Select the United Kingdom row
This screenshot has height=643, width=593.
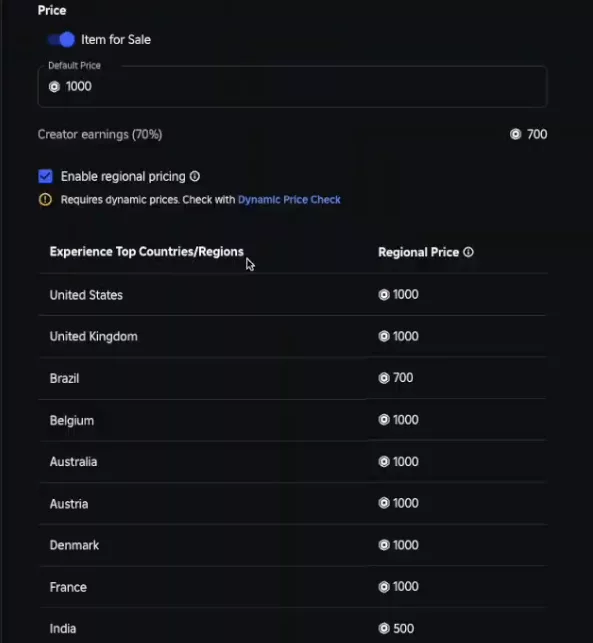pyautogui.click(x=292, y=336)
